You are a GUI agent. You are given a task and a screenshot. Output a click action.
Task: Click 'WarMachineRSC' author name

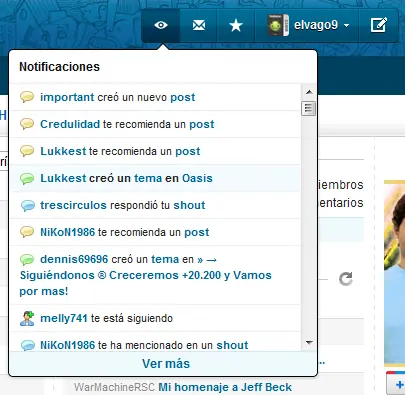point(114,387)
